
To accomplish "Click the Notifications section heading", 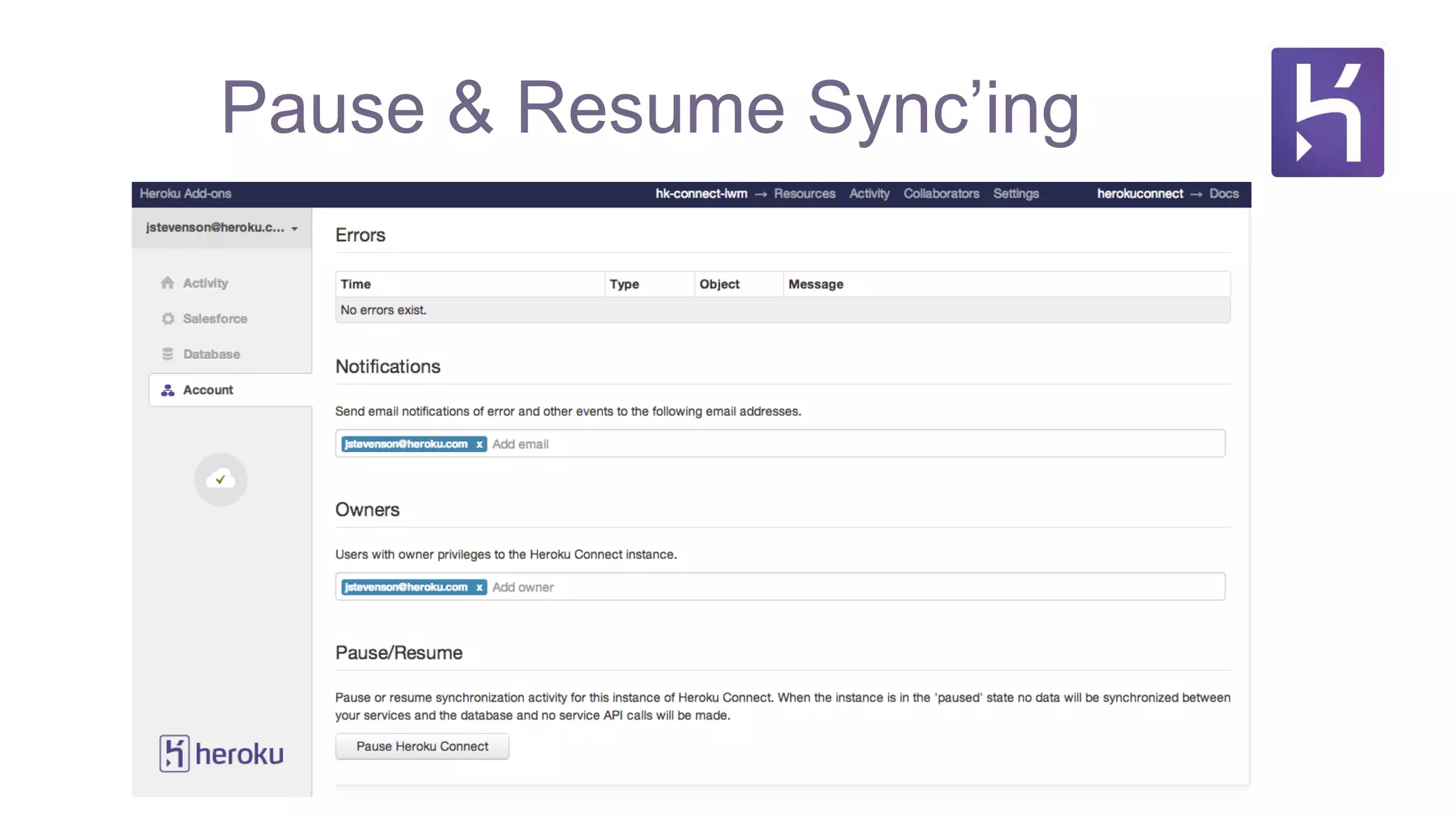I will coord(388,367).
